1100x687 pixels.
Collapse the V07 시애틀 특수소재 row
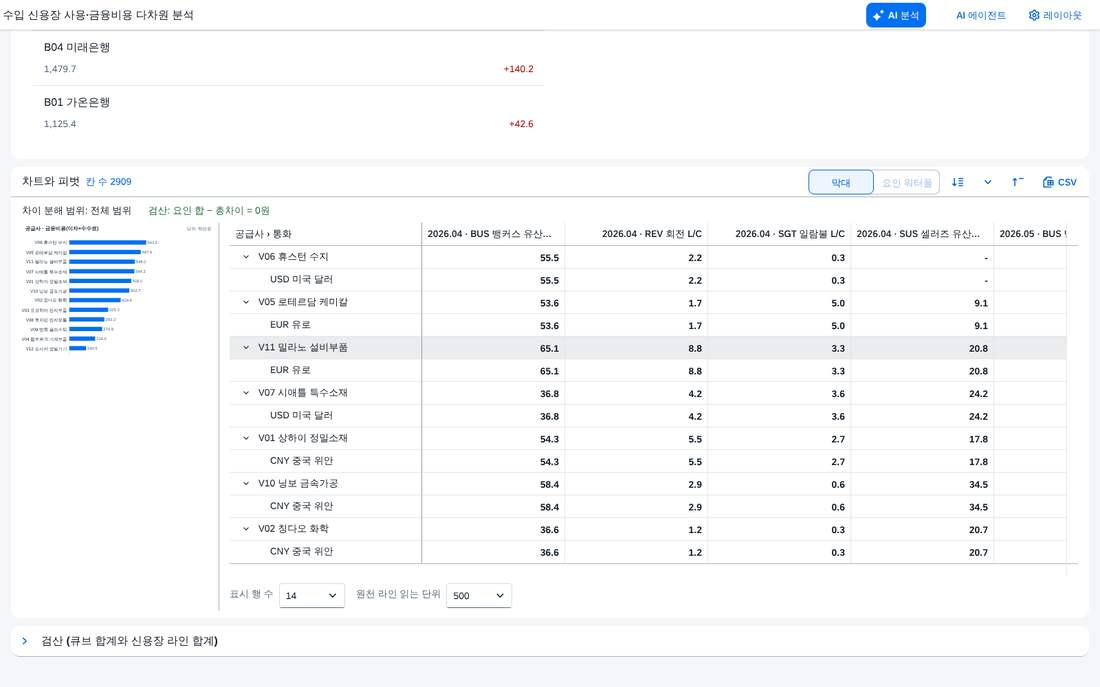(246, 393)
